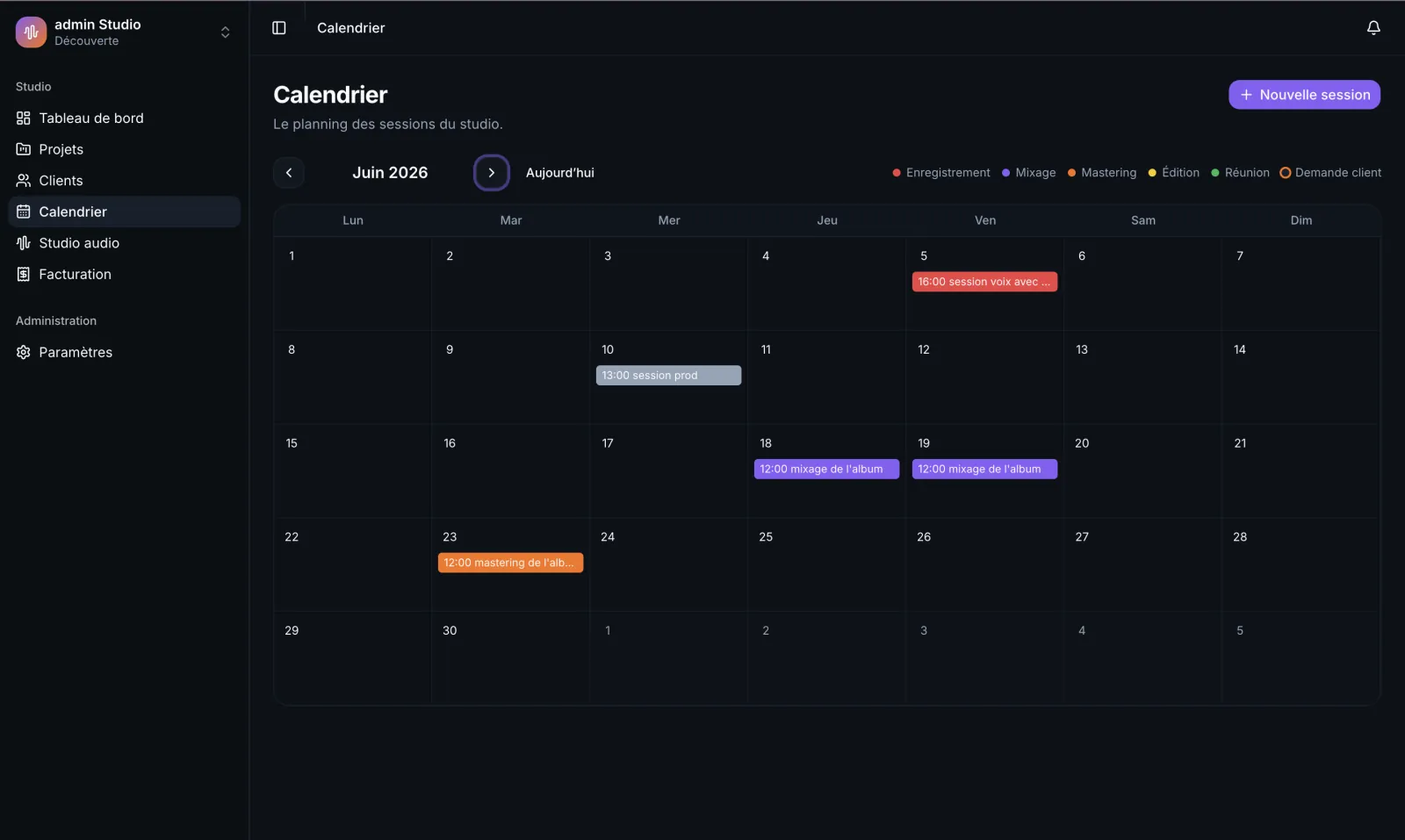
Task: Create a Nouvelle session
Action: pyautogui.click(x=1304, y=95)
